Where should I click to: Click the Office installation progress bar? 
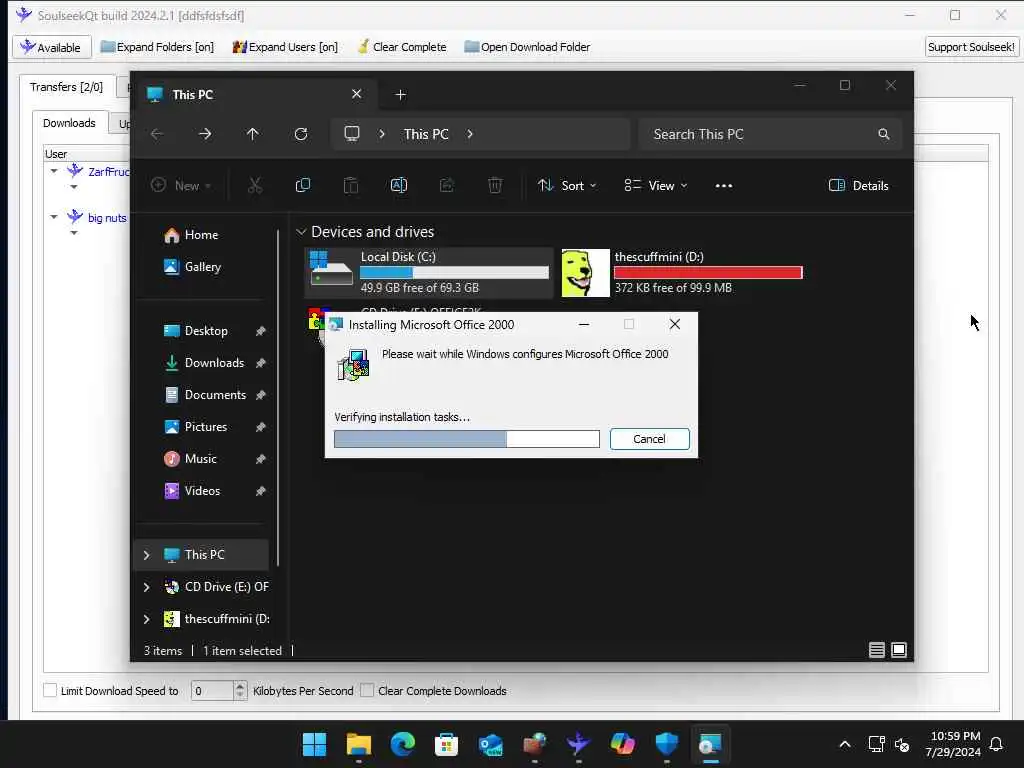(467, 439)
